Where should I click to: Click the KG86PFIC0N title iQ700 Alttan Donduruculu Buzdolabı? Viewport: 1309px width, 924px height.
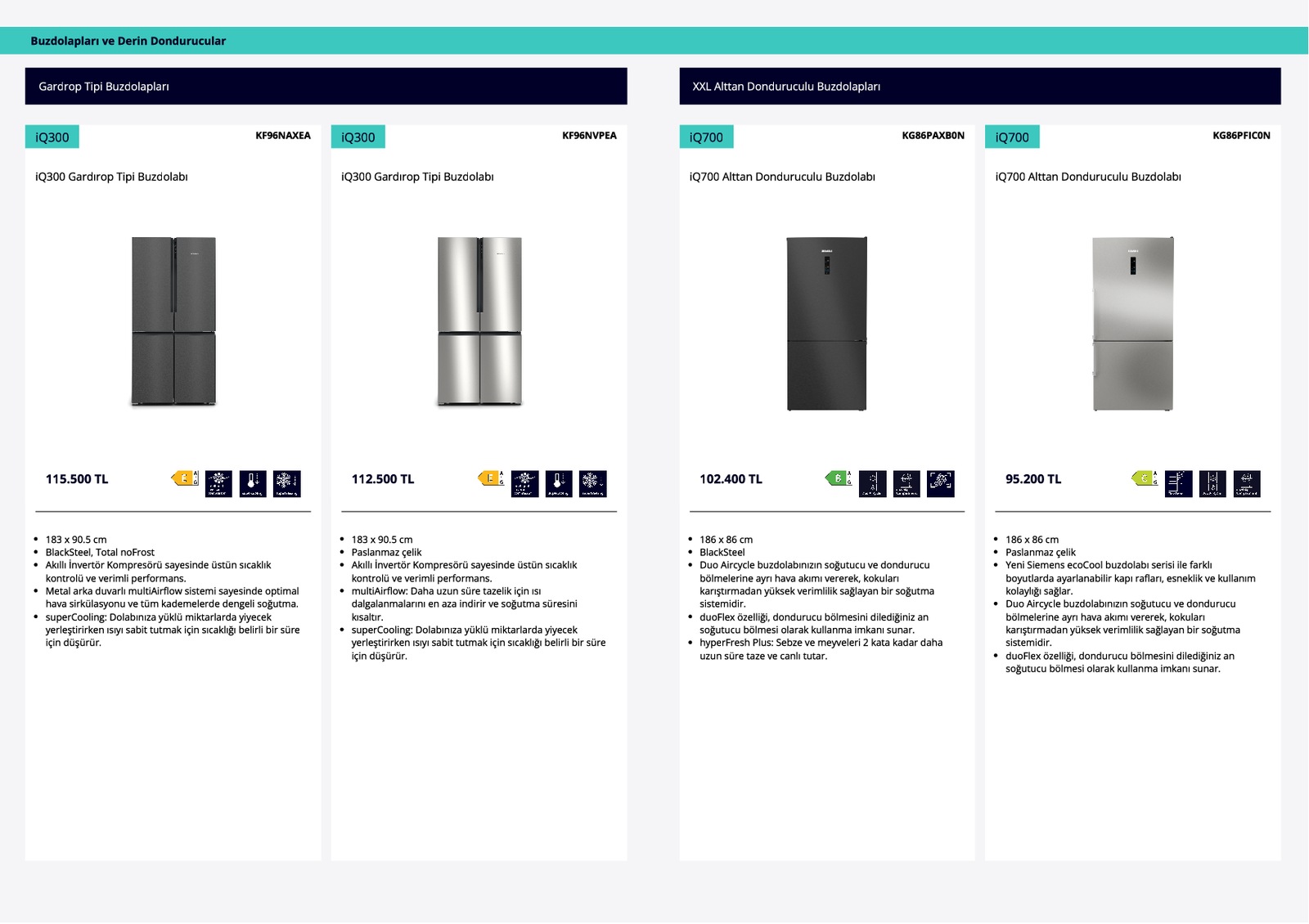[x=1088, y=177]
